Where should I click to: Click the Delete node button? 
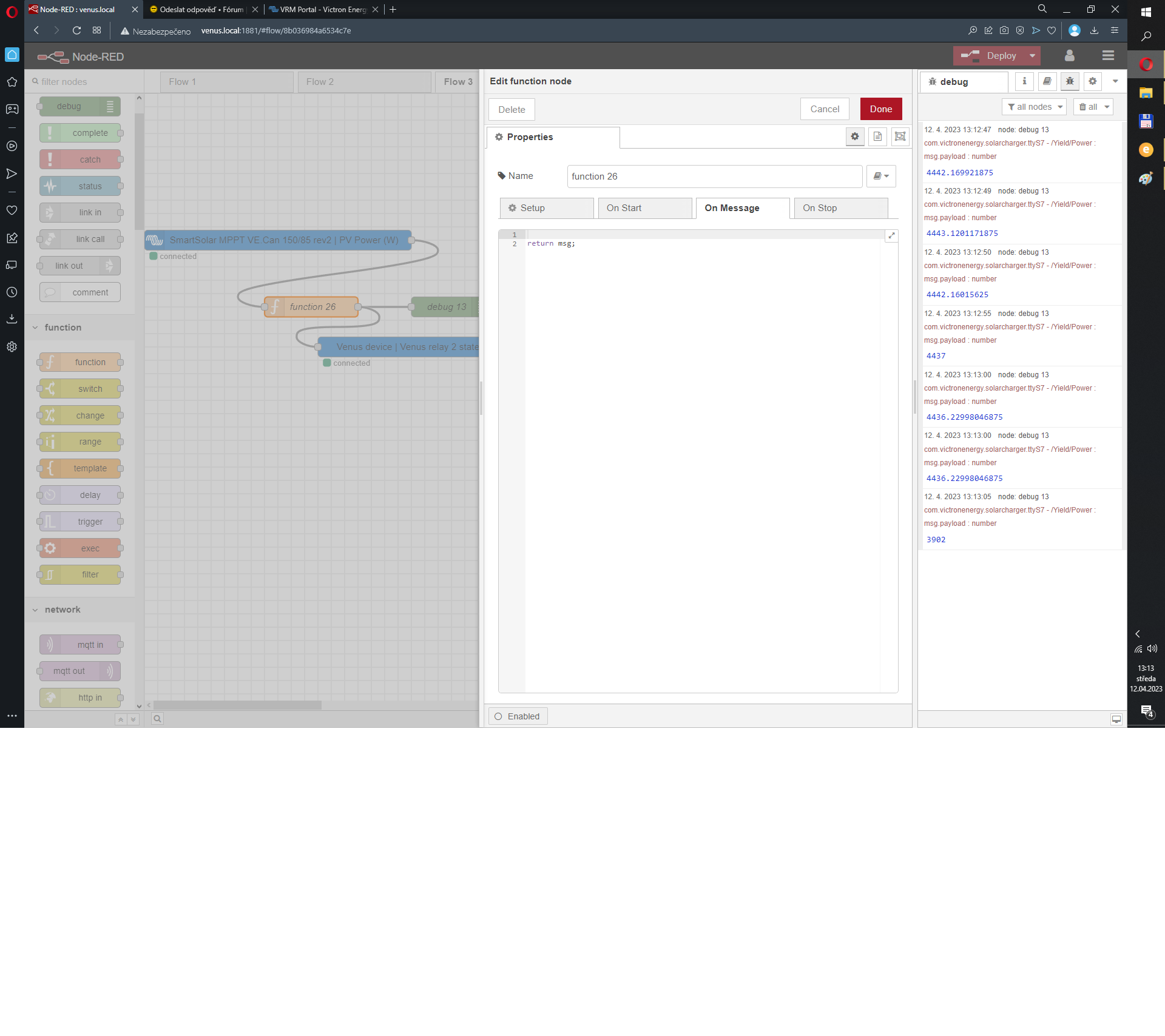tap(512, 110)
